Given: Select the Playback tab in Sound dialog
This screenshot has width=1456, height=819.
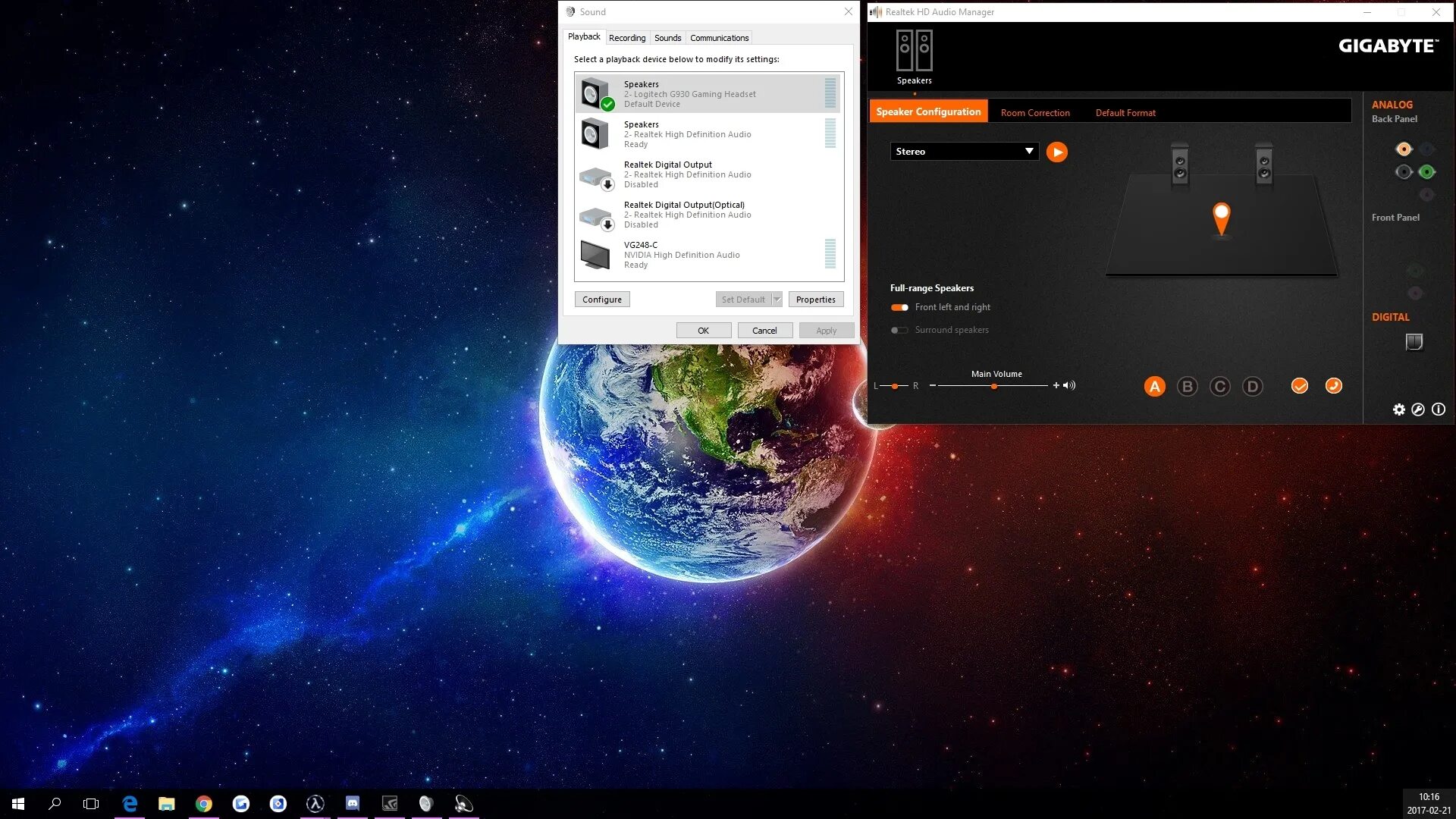Looking at the screenshot, I should pyautogui.click(x=584, y=36).
